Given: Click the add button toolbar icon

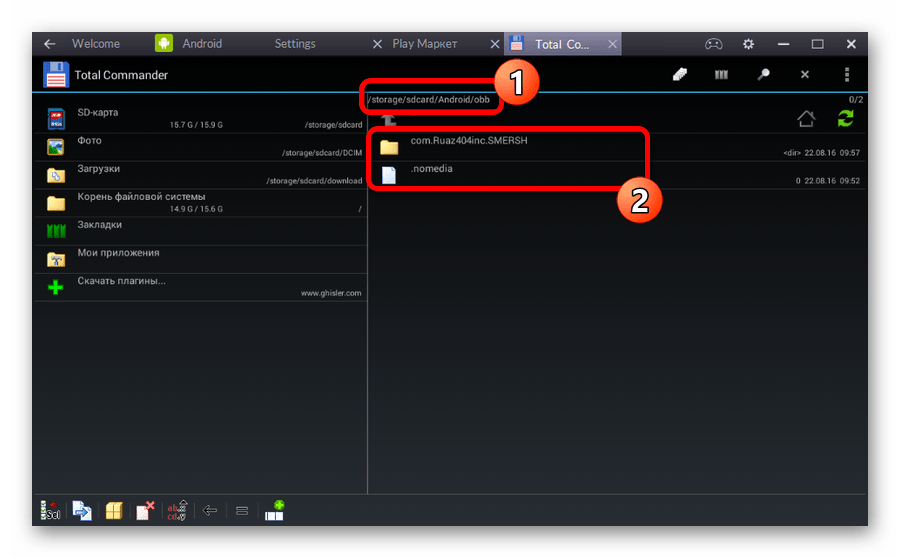Looking at the screenshot, I should pos(275,510).
